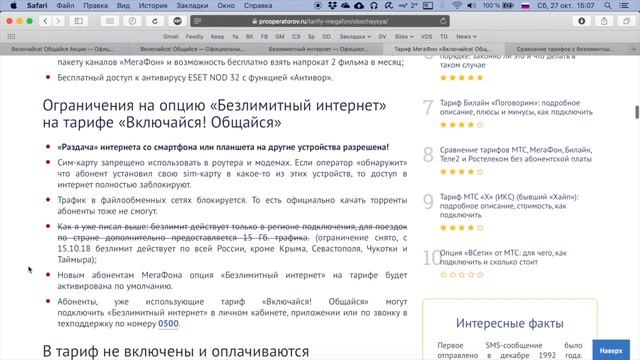Open the Правка menu
This screenshot has height=360, width=640.
click(x=96, y=5)
